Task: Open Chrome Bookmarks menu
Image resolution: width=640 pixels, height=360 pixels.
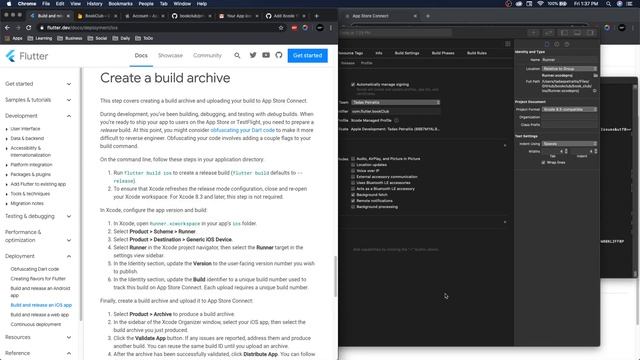Action: click(120, 4)
